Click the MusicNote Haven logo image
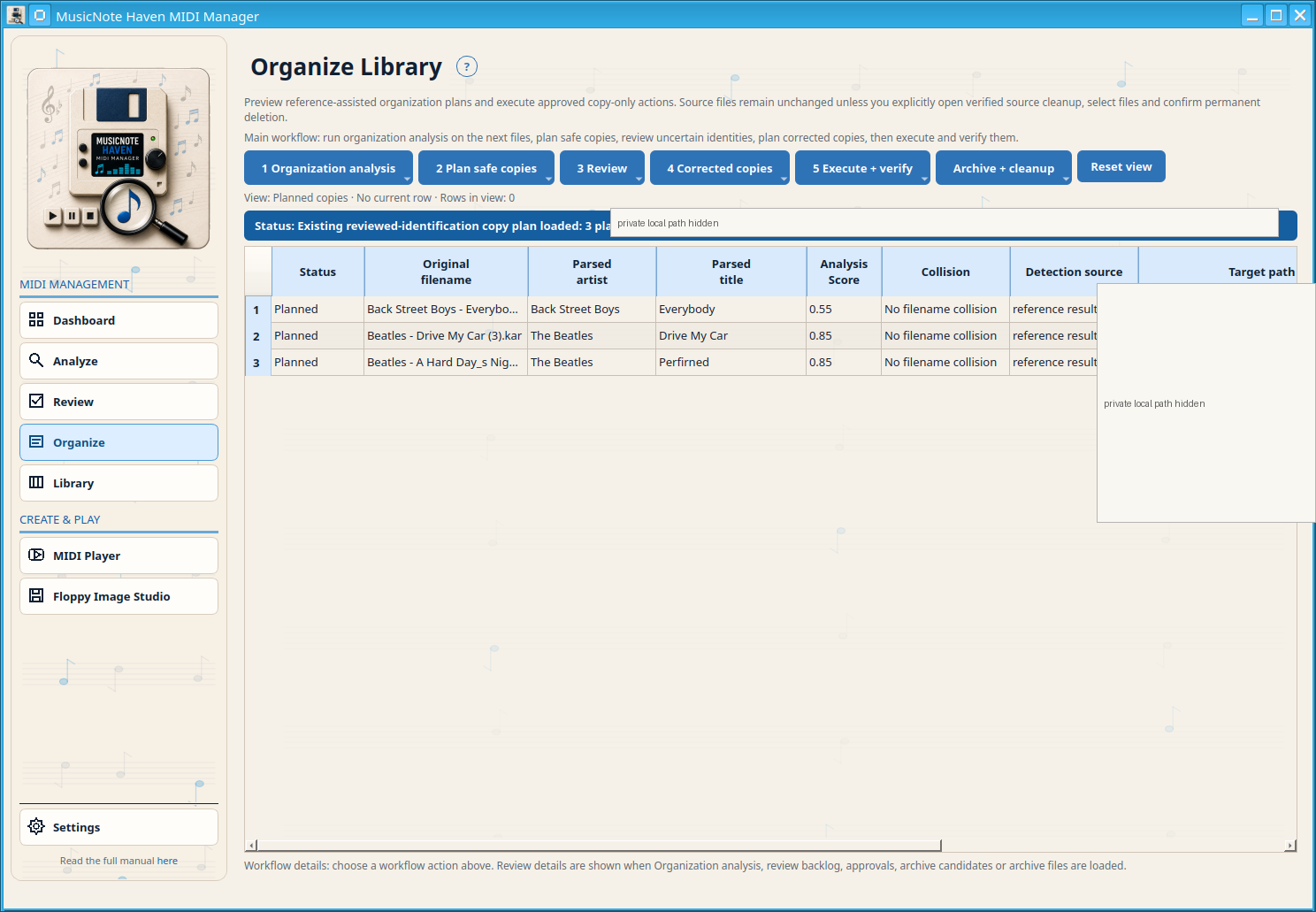 pyautogui.click(x=119, y=158)
